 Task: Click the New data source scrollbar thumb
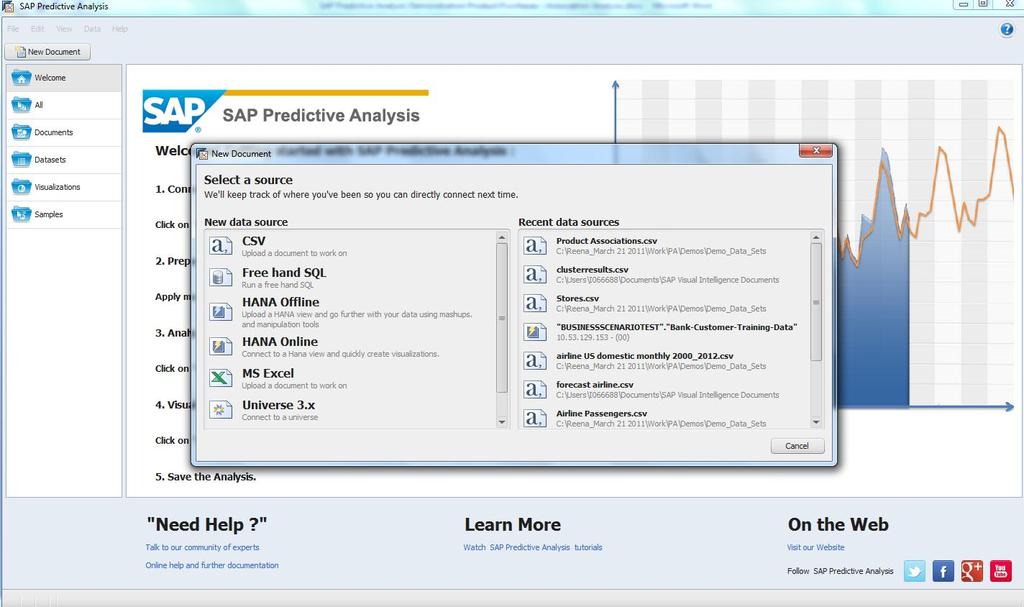pos(502,318)
